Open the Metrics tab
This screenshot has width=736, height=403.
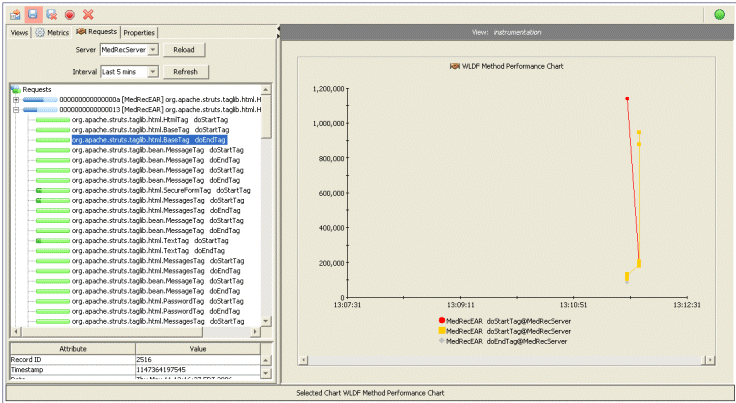52,32
